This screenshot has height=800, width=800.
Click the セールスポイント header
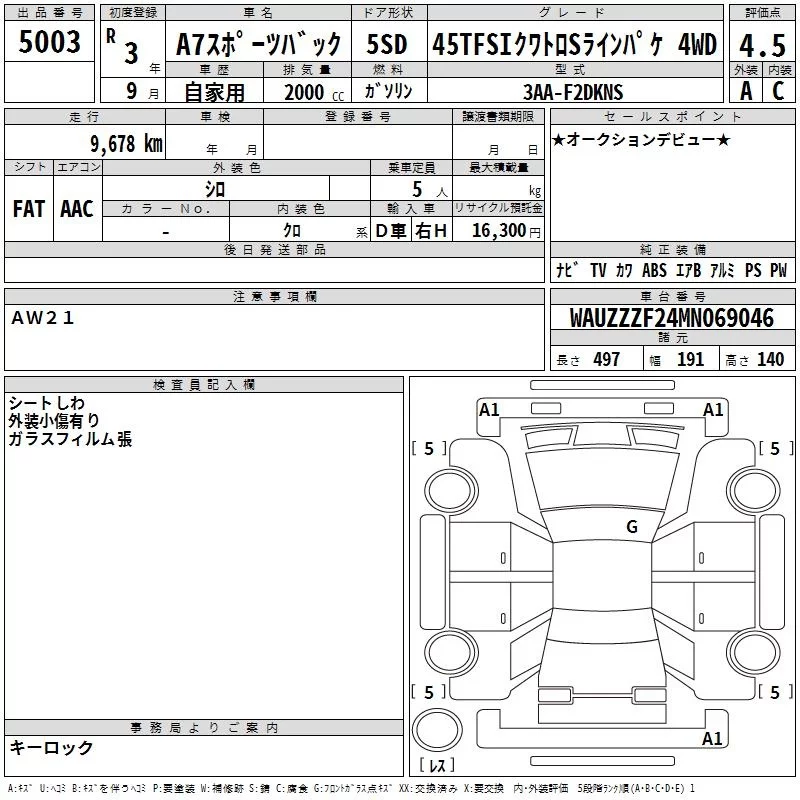coord(672,116)
